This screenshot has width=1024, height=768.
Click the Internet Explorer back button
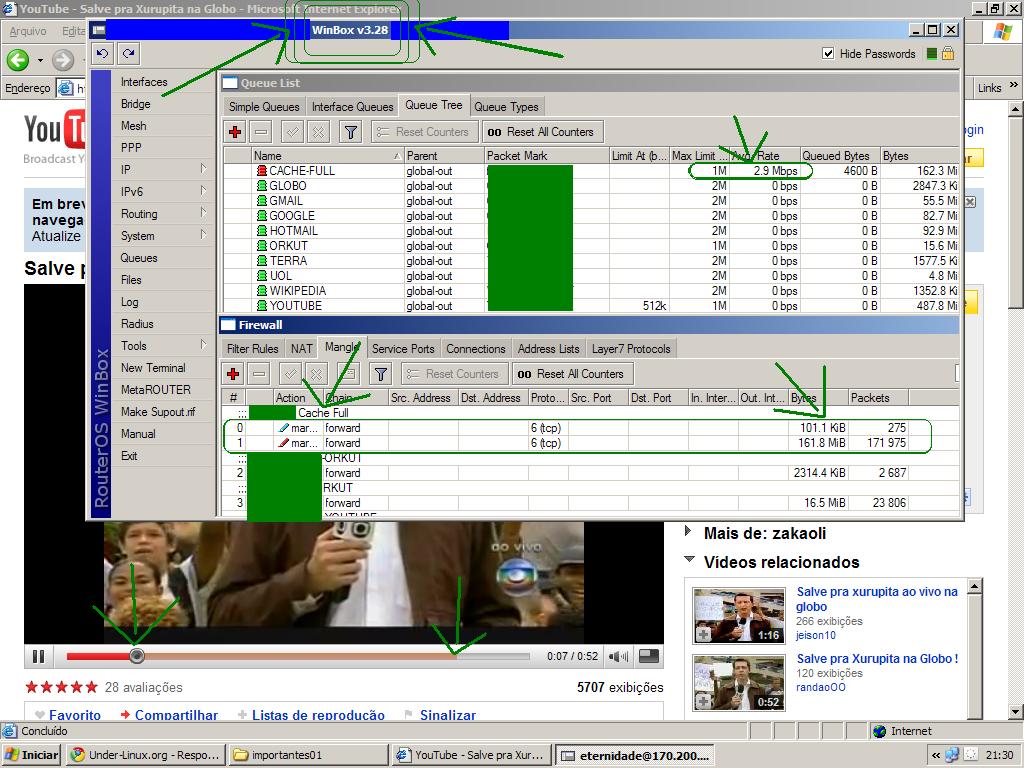pos(18,60)
